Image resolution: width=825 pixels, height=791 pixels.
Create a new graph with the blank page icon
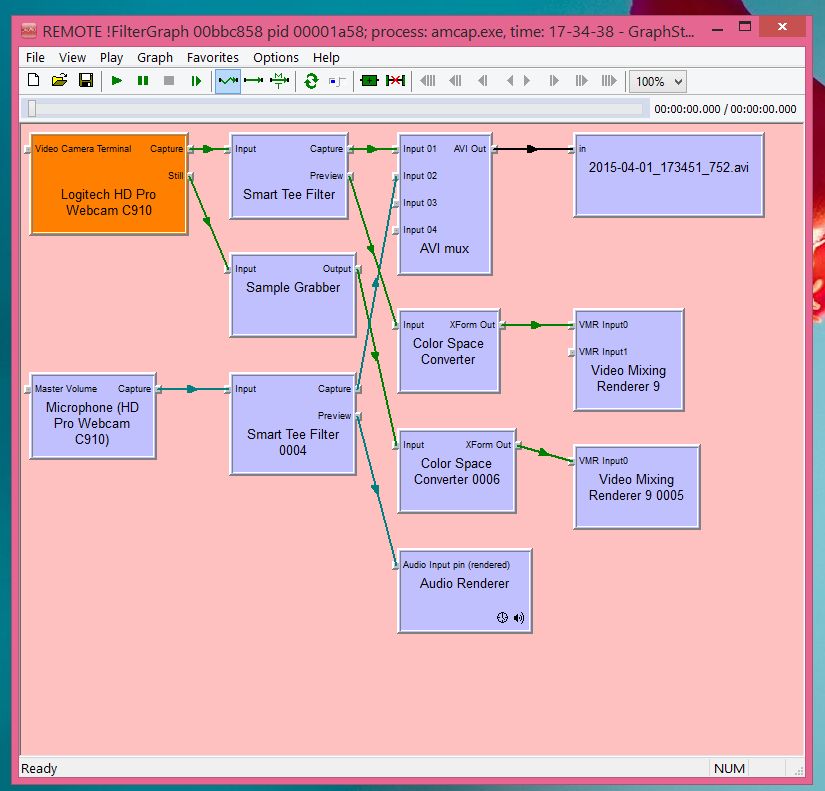[34, 81]
